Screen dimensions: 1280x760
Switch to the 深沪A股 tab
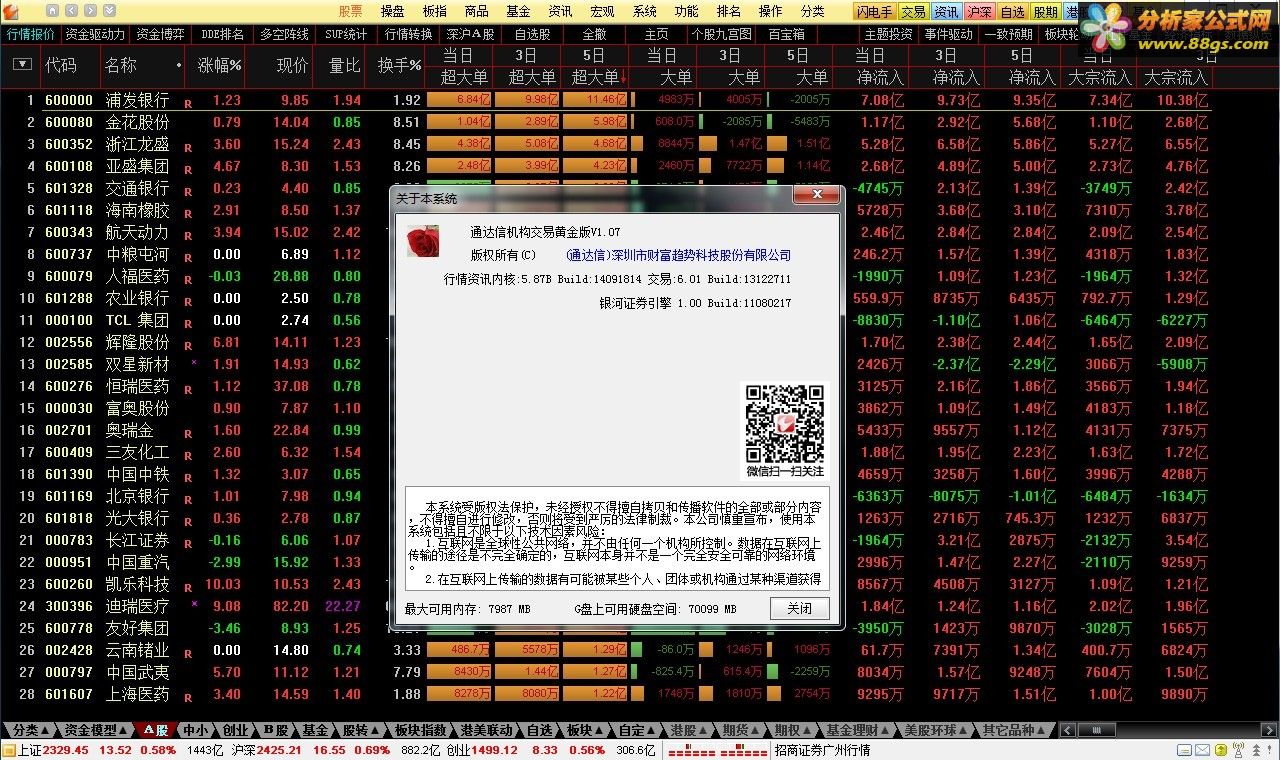point(471,33)
